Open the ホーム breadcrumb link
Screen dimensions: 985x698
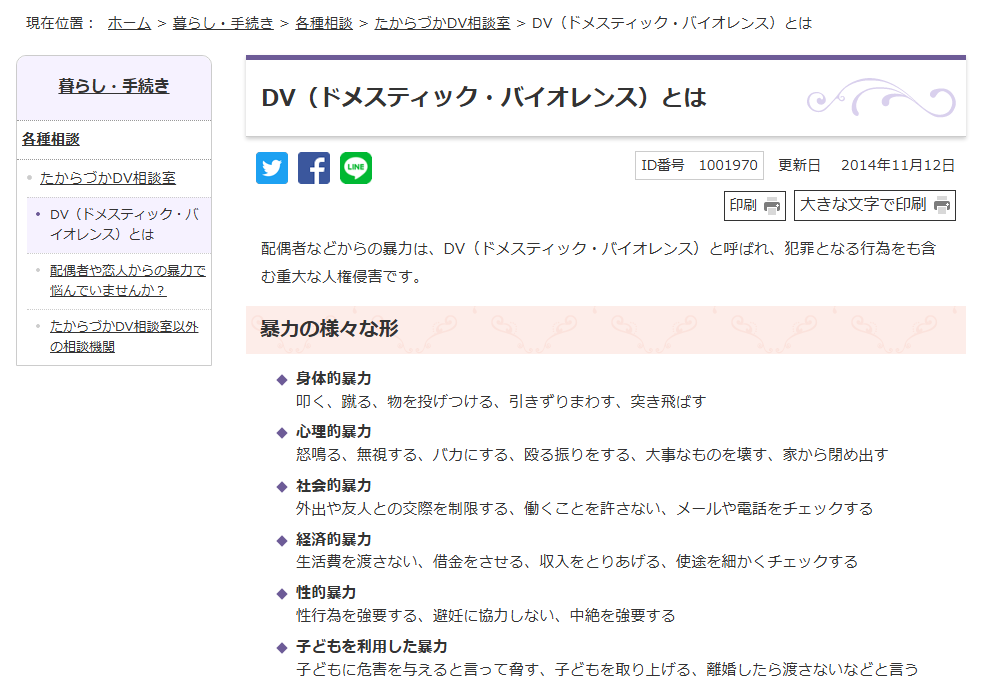[x=129, y=23]
